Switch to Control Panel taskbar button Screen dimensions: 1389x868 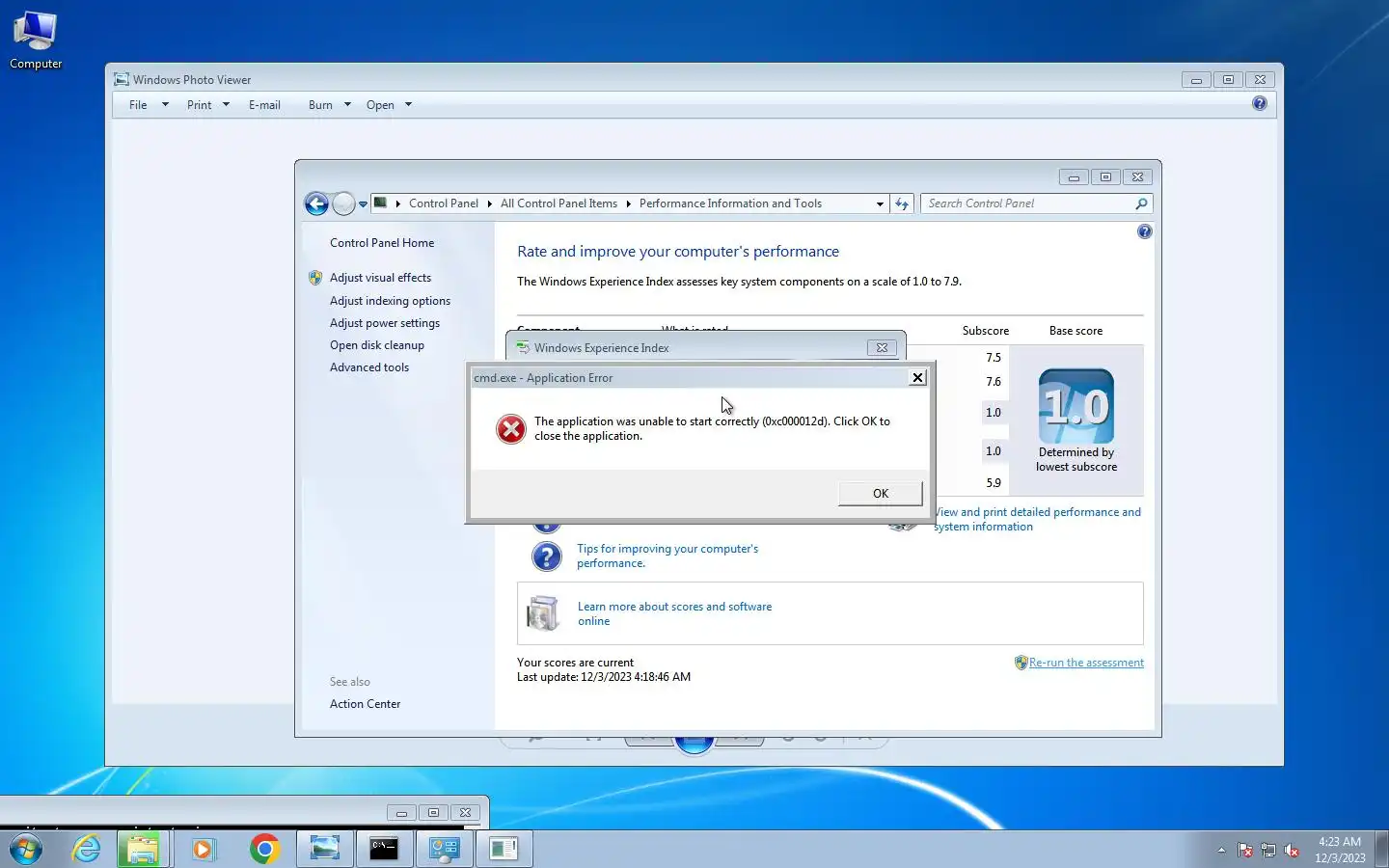tap(444, 849)
